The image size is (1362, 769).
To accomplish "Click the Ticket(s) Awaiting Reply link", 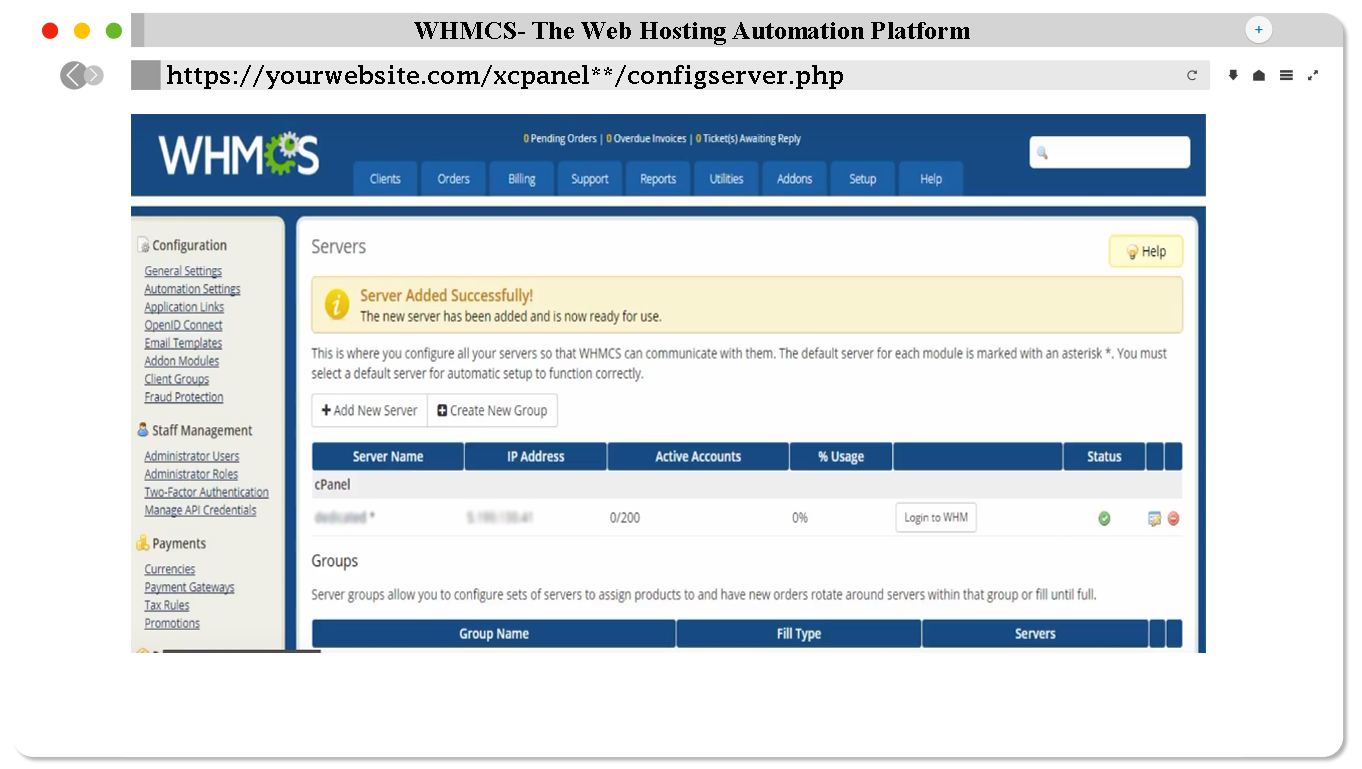I will click(x=748, y=139).
